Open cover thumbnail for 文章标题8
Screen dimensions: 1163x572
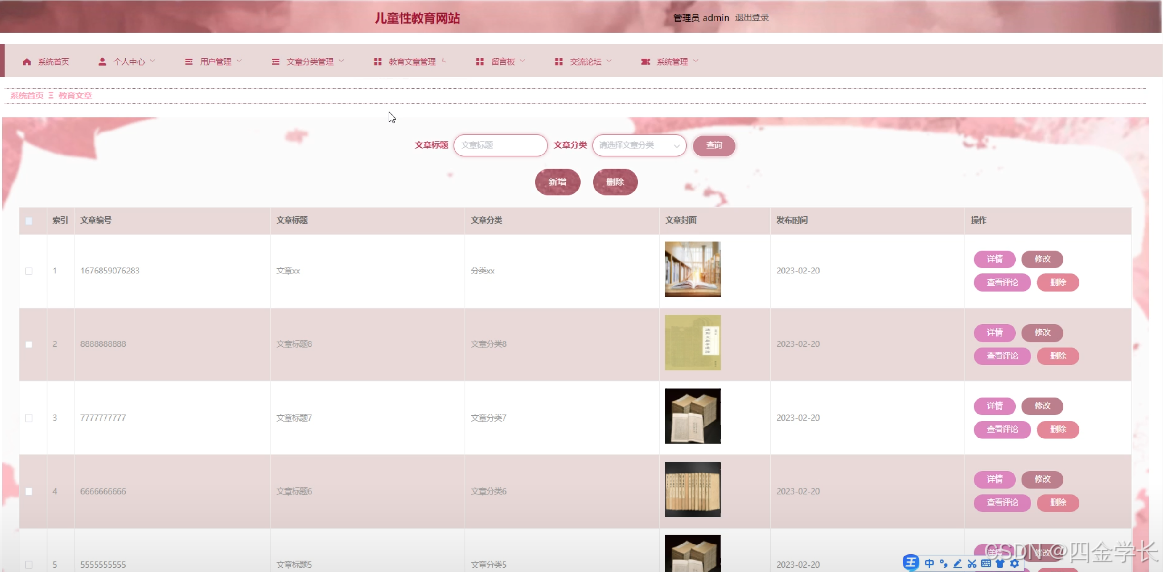tap(693, 343)
